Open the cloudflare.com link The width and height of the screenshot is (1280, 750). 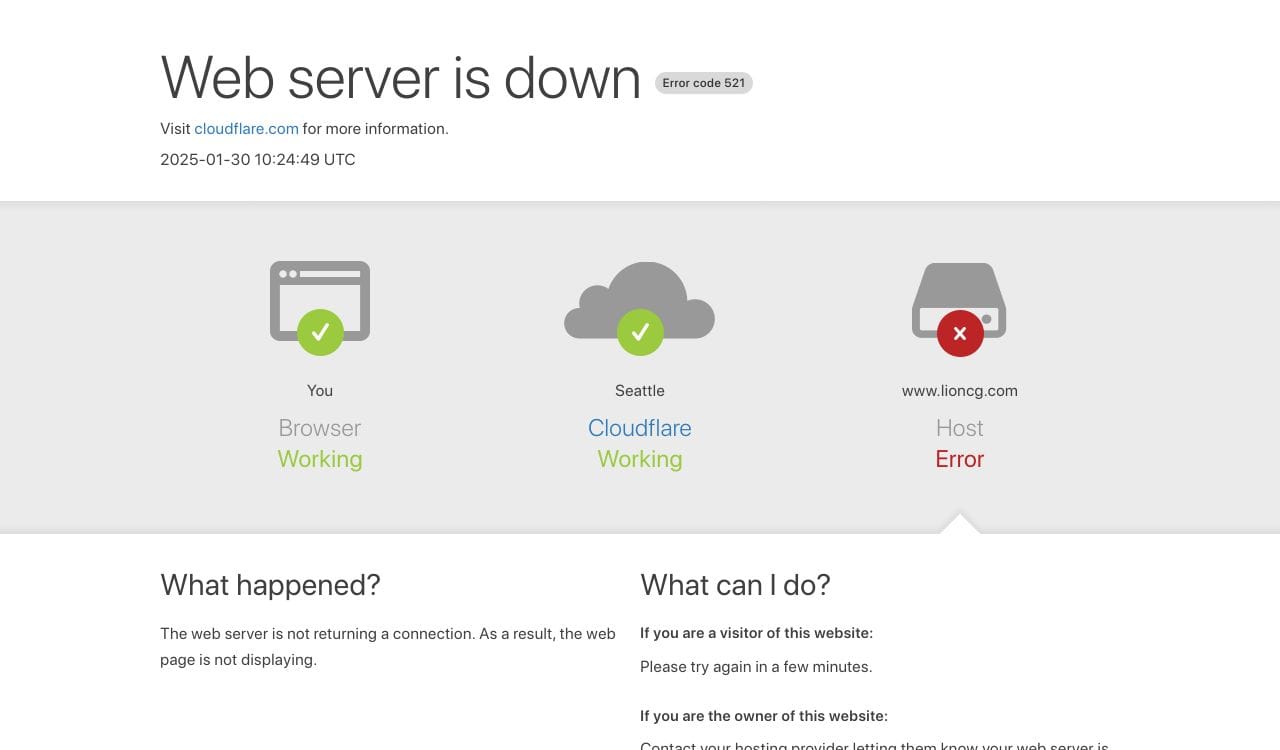tap(246, 129)
